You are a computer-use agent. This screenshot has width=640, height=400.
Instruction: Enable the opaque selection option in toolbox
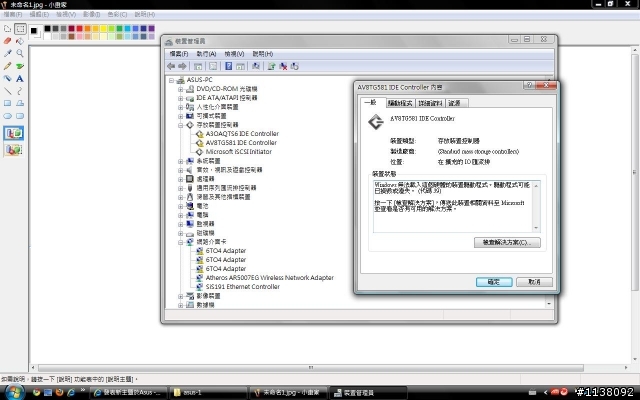[14, 133]
